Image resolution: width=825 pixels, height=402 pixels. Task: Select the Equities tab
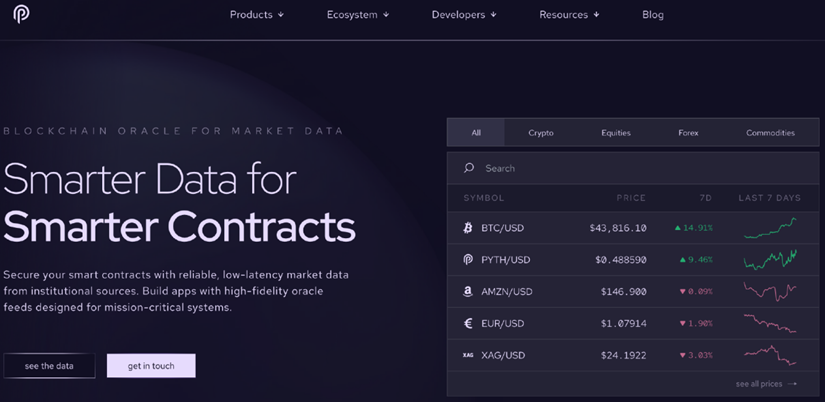[x=616, y=133]
